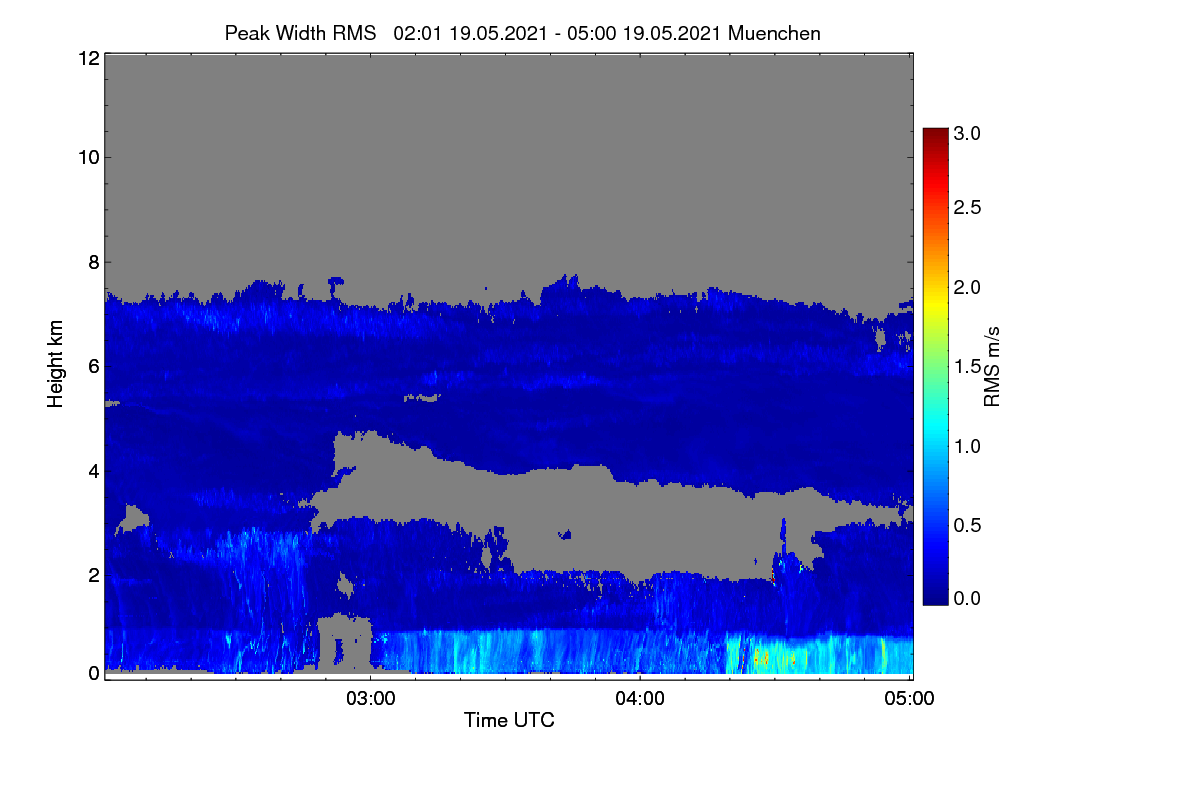Image resolution: width=1200 pixels, height=800 pixels.
Task: Click the 04:00 time tick label
Action: [640, 700]
